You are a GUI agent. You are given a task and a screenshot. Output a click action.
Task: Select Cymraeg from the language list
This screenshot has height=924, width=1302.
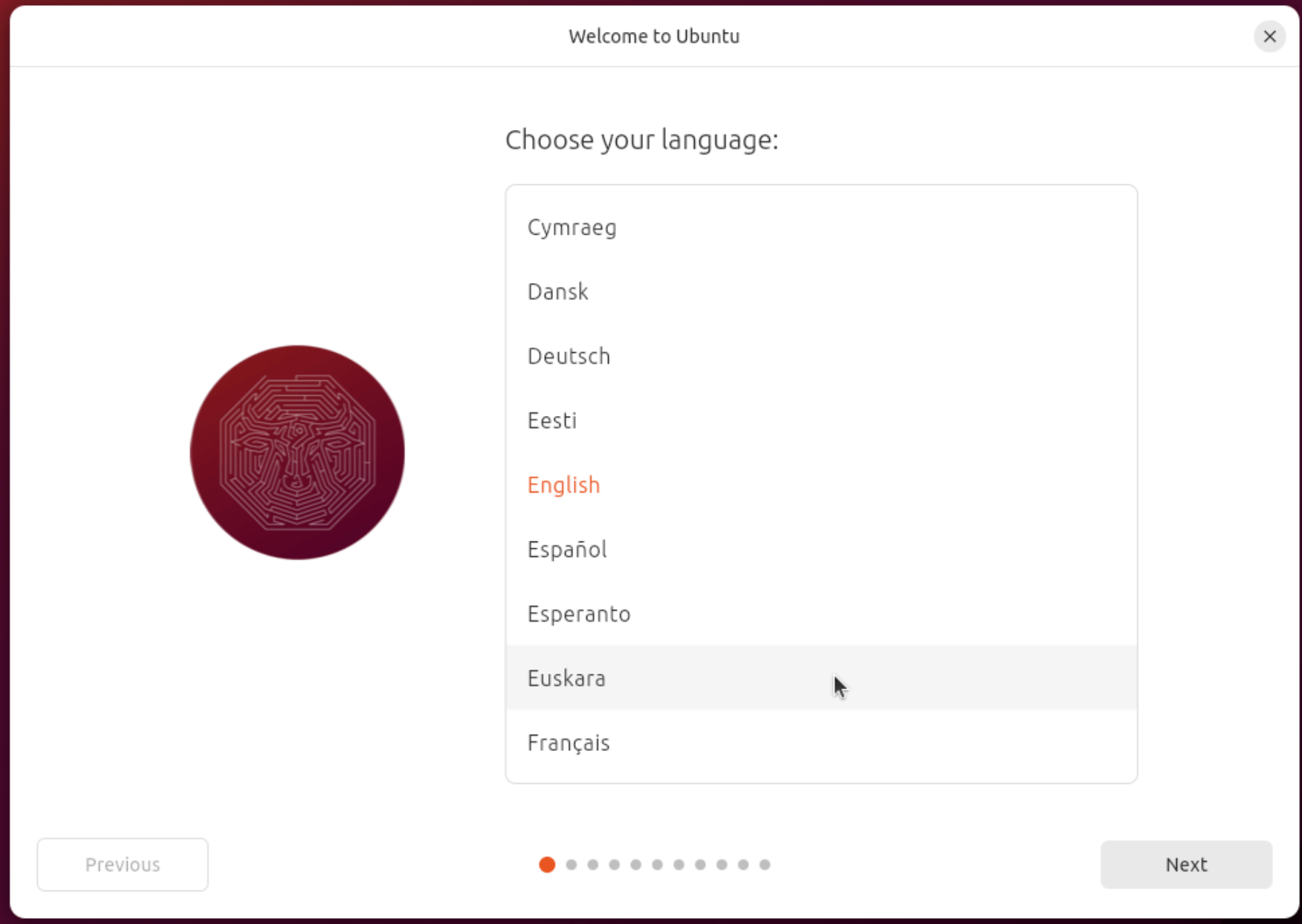pos(572,227)
